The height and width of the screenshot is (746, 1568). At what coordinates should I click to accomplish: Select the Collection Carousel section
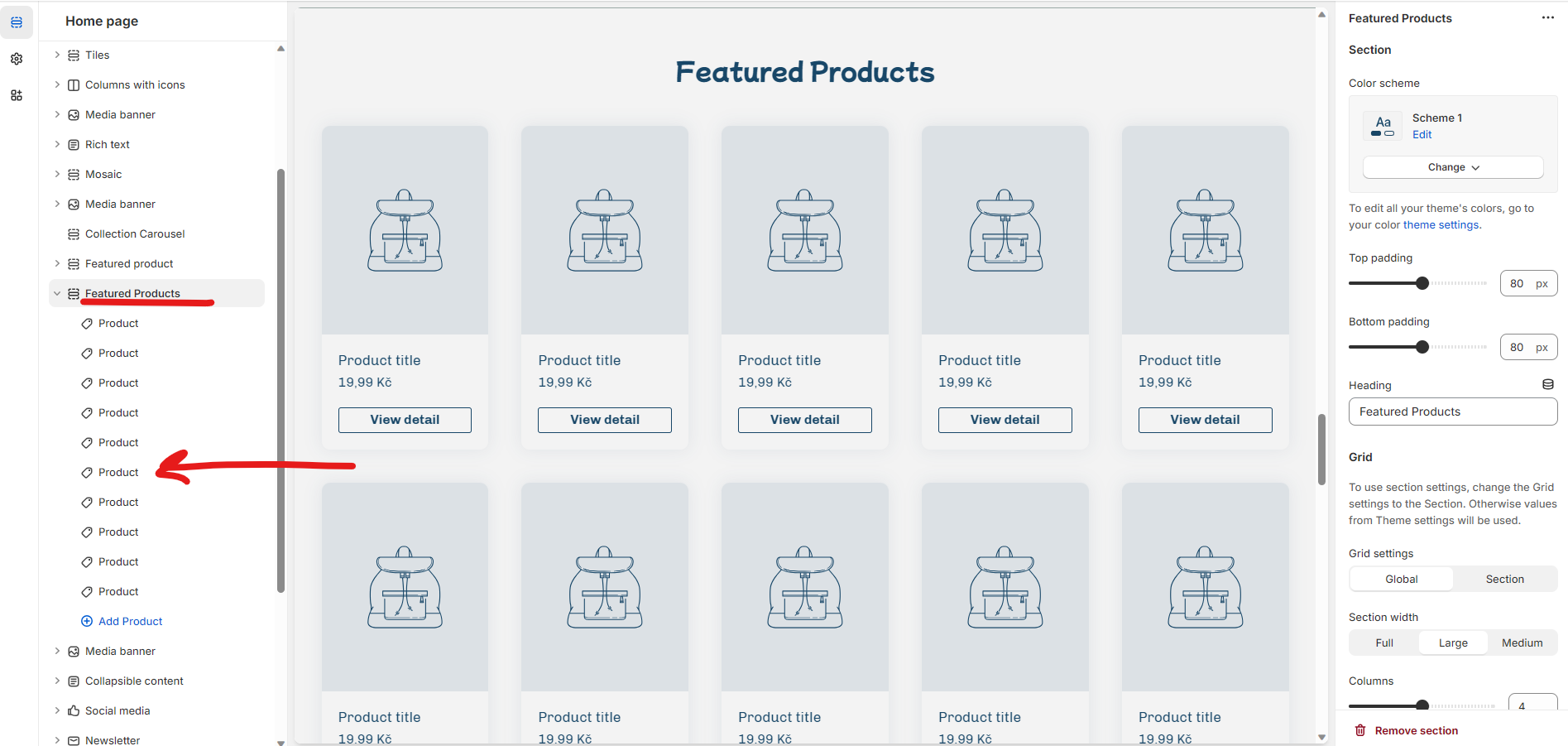(x=135, y=233)
